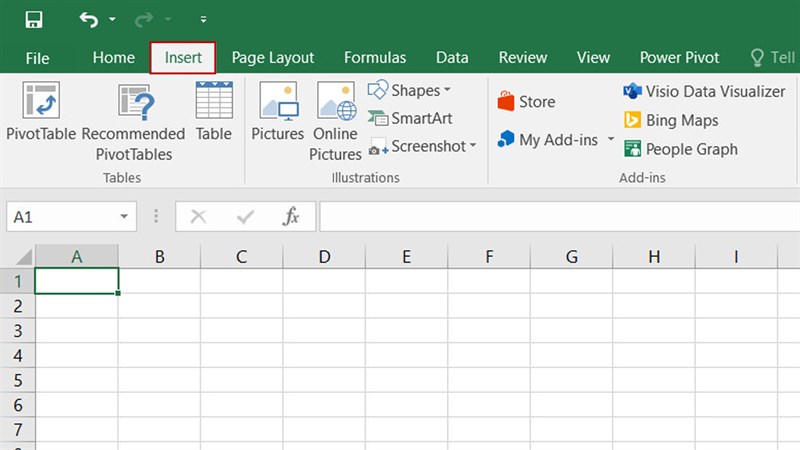This screenshot has width=800, height=450.
Task: Select the Insert ribbon tab
Action: 183,58
